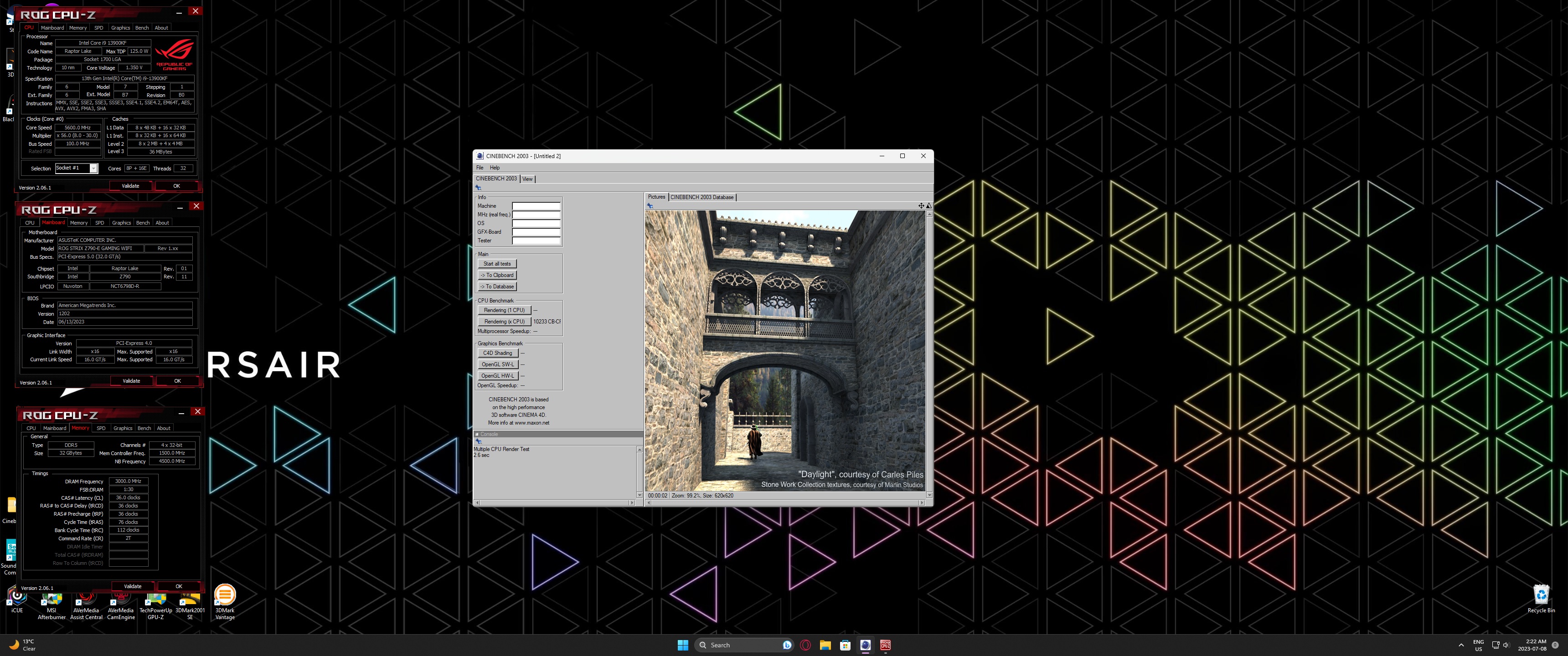
Task: Open TechPowerUp GPU-Z shortcut
Action: coord(155,605)
